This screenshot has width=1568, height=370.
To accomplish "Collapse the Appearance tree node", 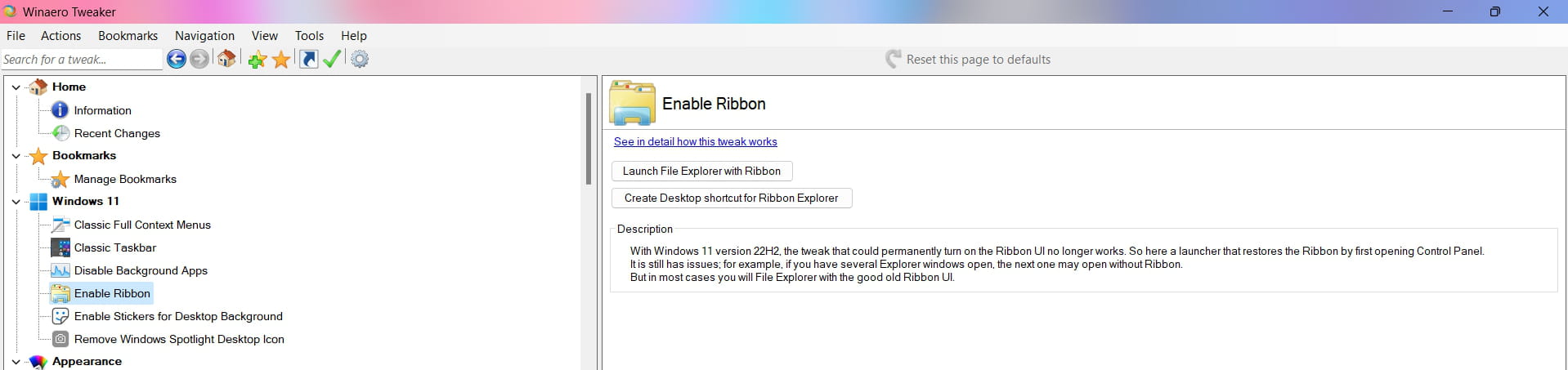I will pyautogui.click(x=16, y=361).
